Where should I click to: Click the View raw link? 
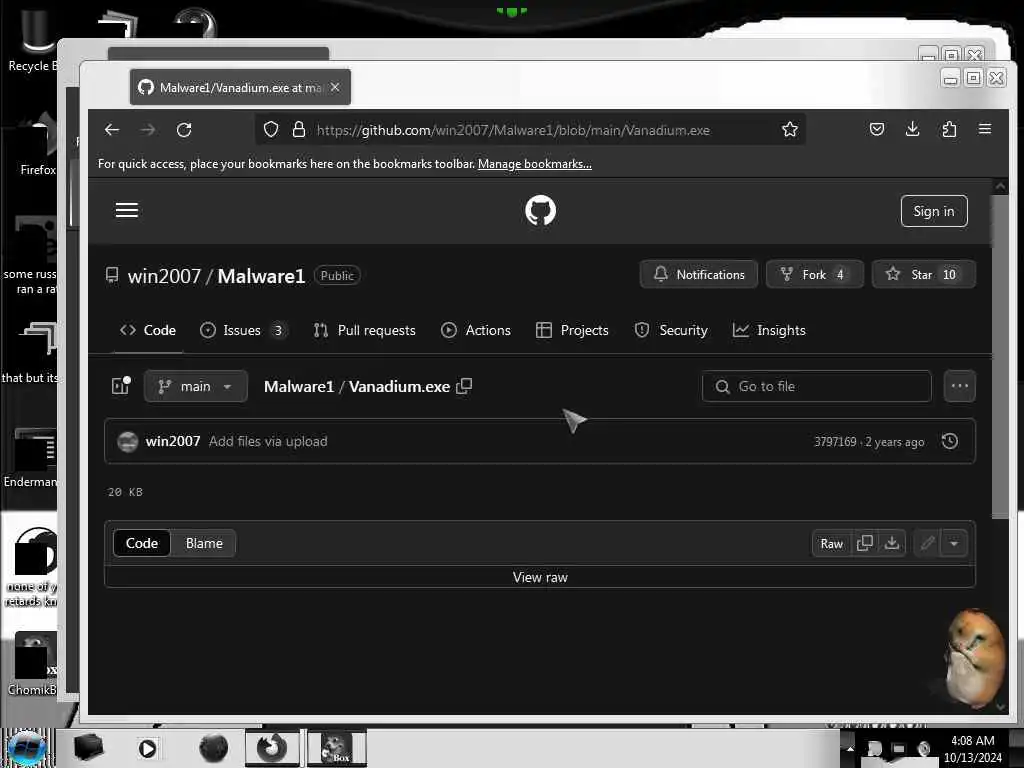tap(540, 577)
